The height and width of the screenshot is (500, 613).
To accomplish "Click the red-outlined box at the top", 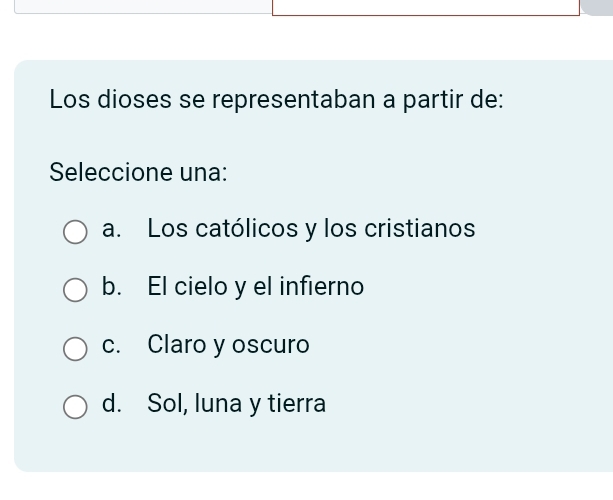I will pyautogui.click(x=426, y=7).
